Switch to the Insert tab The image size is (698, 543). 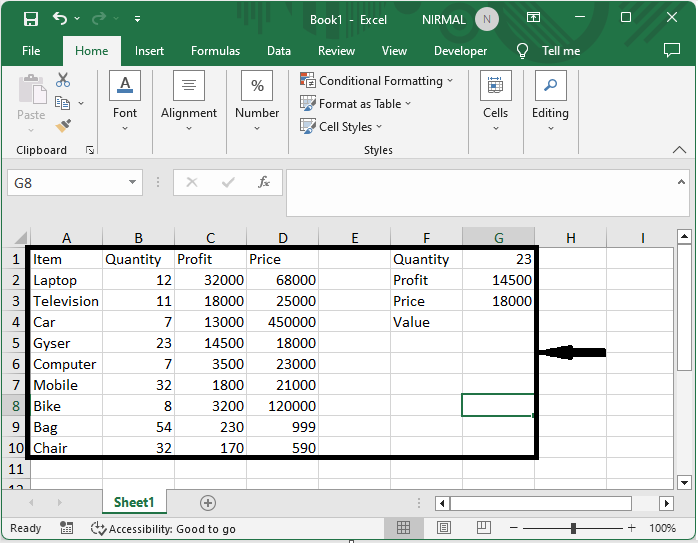pos(149,51)
